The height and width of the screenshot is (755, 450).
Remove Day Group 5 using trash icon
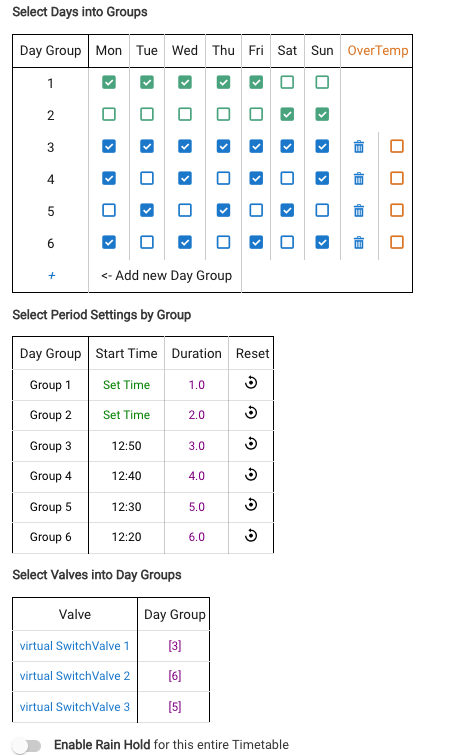pos(359,210)
